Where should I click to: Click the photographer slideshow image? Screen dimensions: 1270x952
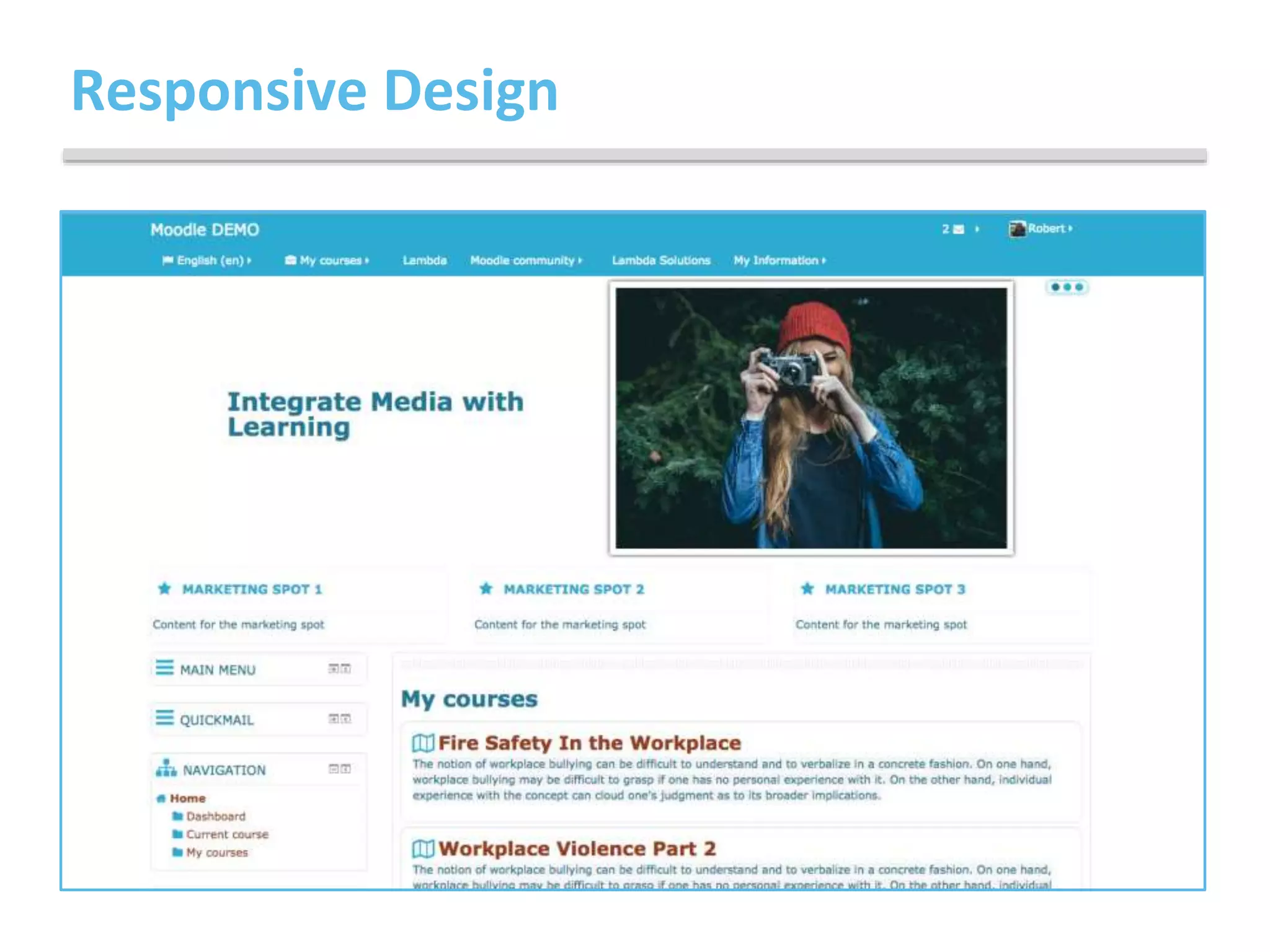(811, 418)
